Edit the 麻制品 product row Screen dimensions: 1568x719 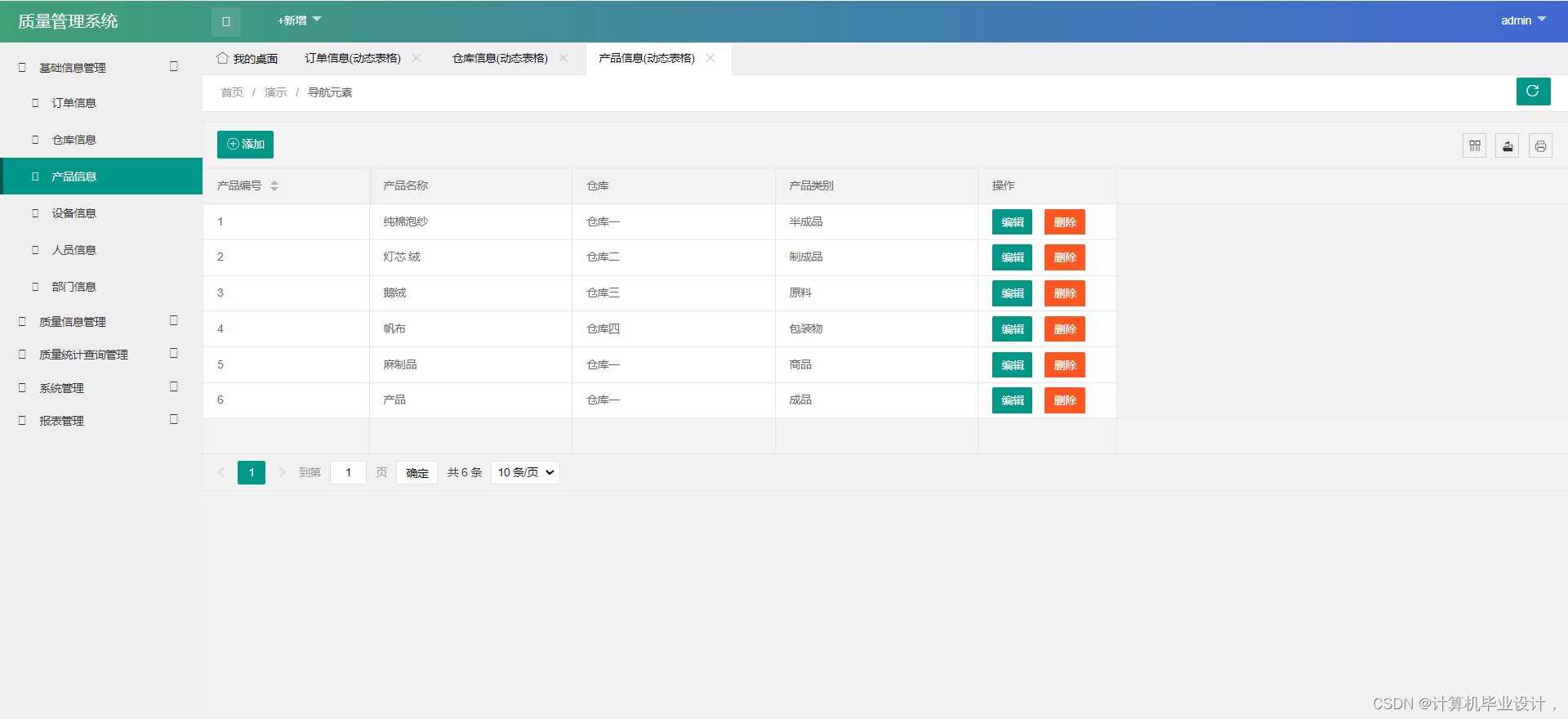pyautogui.click(x=1012, y=365)
